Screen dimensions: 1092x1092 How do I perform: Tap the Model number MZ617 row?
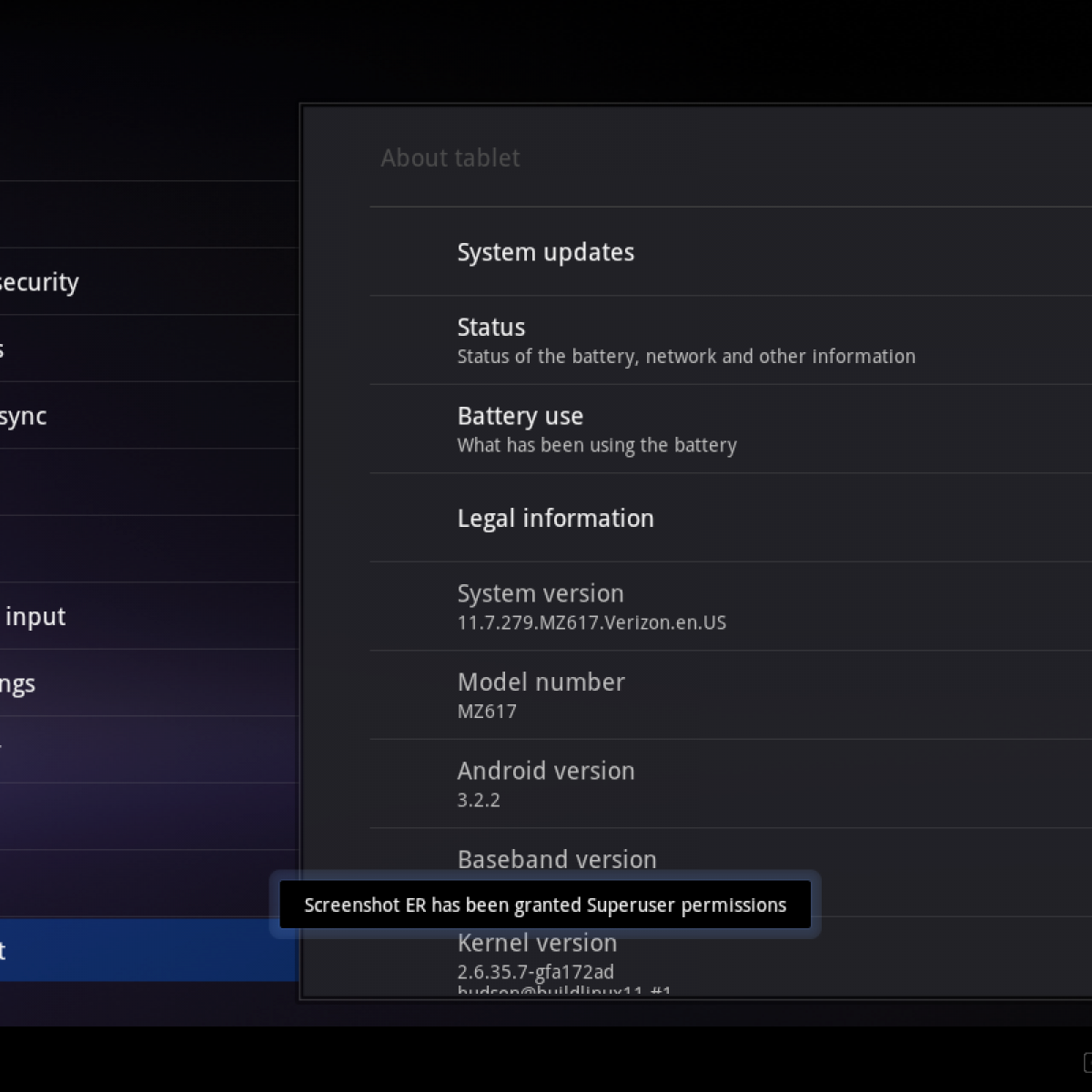[541, 694]
